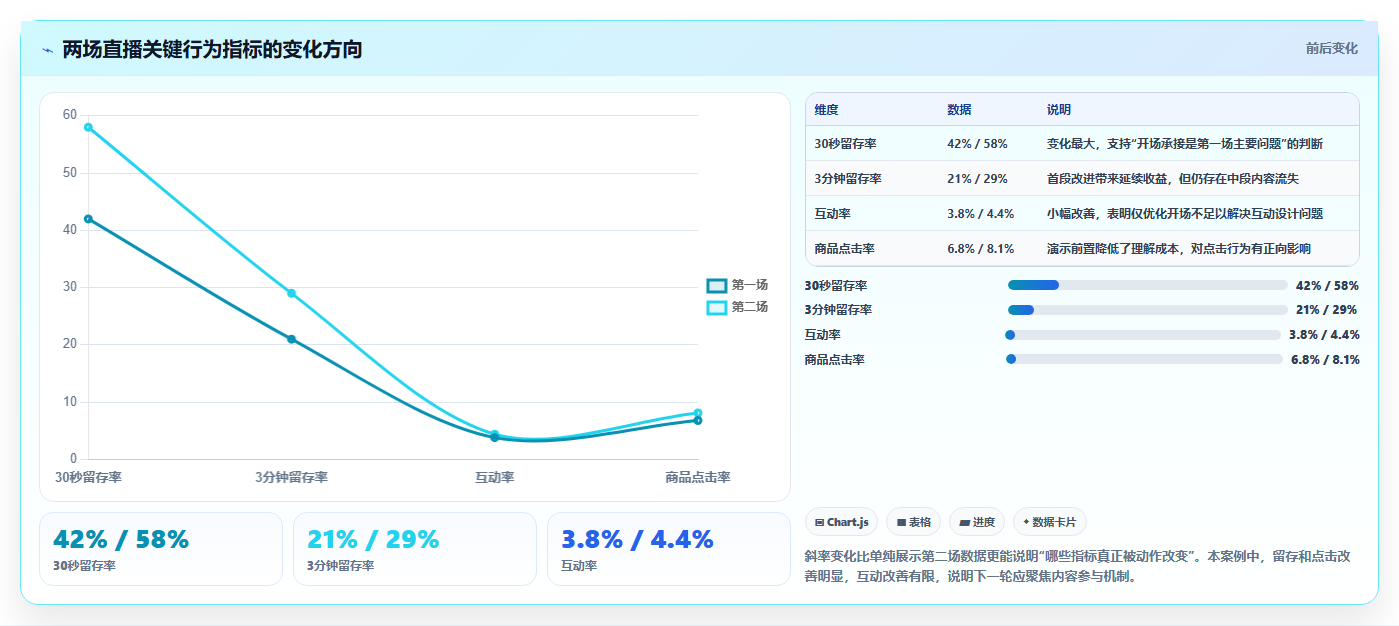Click the 前后变化 label in header
Viewport: 1399px width, 626px height.
pyautogui.click(x=1331, y=48)
